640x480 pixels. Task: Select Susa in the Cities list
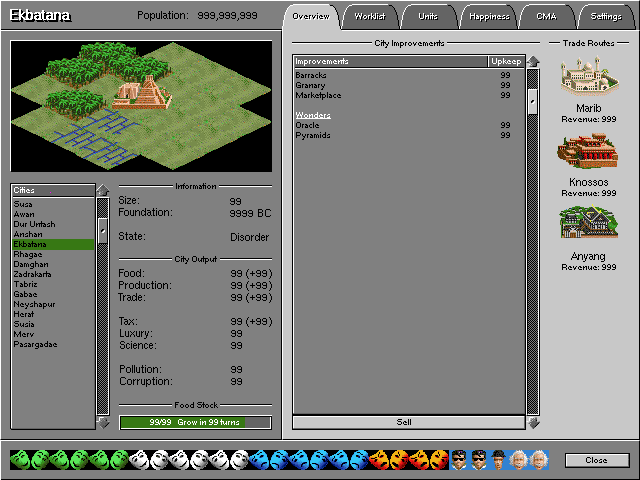point(53,204)
